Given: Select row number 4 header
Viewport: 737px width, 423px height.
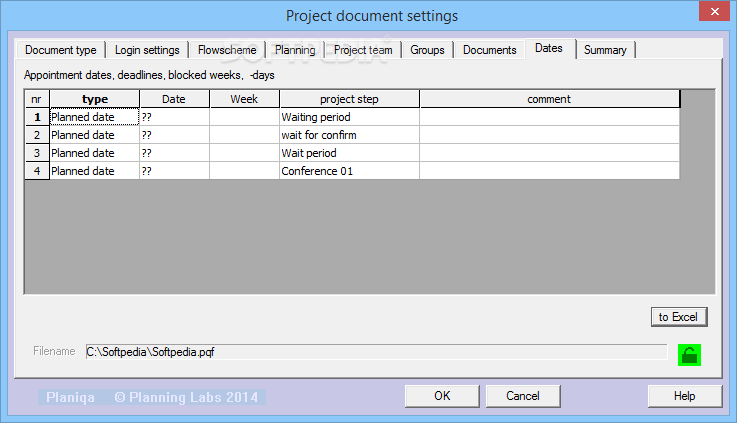Looking at the screenshot, I should 37,171.
